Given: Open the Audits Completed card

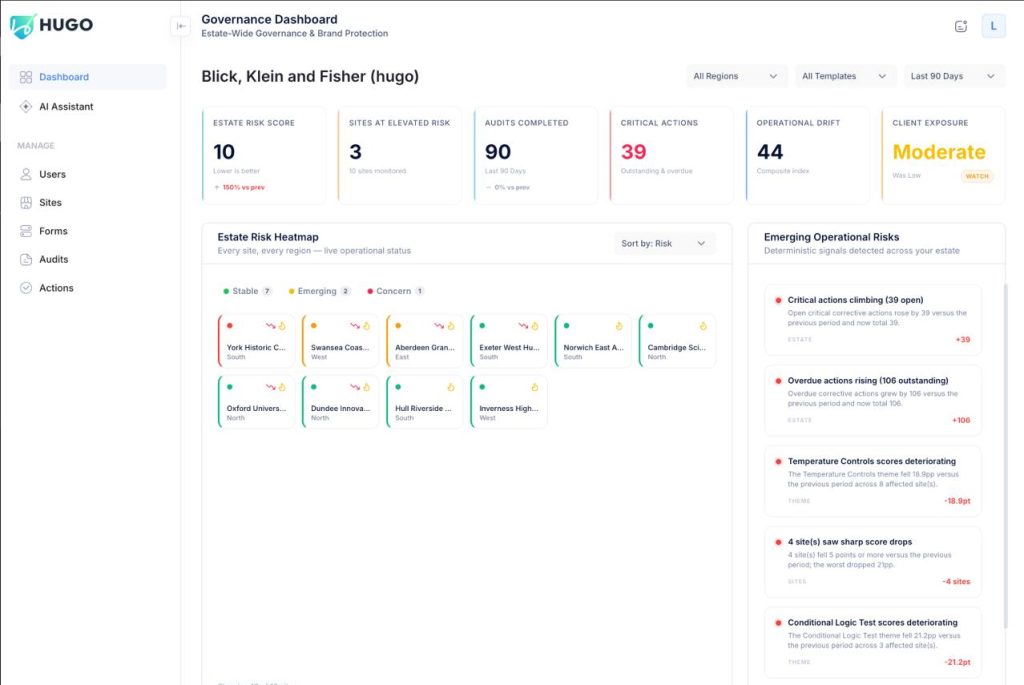Looking at the screenshot, I should [536, 155].
